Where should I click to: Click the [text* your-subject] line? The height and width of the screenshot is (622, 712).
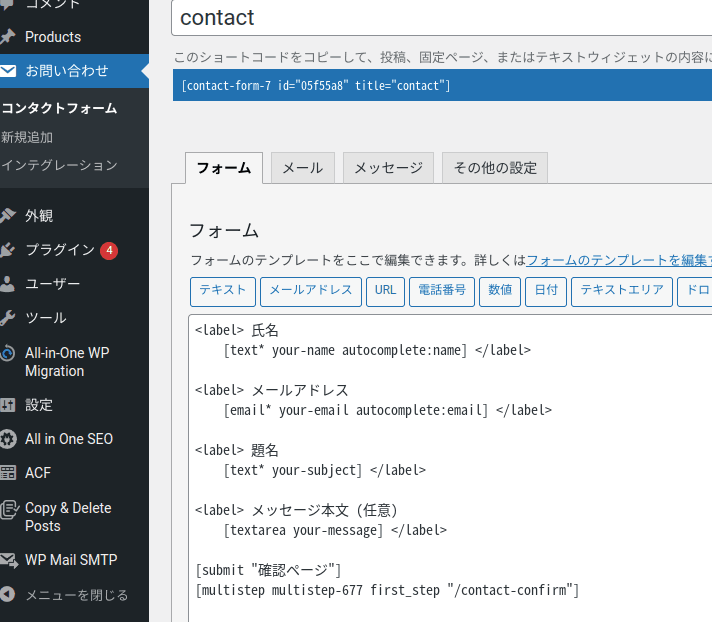click(x=325, y=470)
